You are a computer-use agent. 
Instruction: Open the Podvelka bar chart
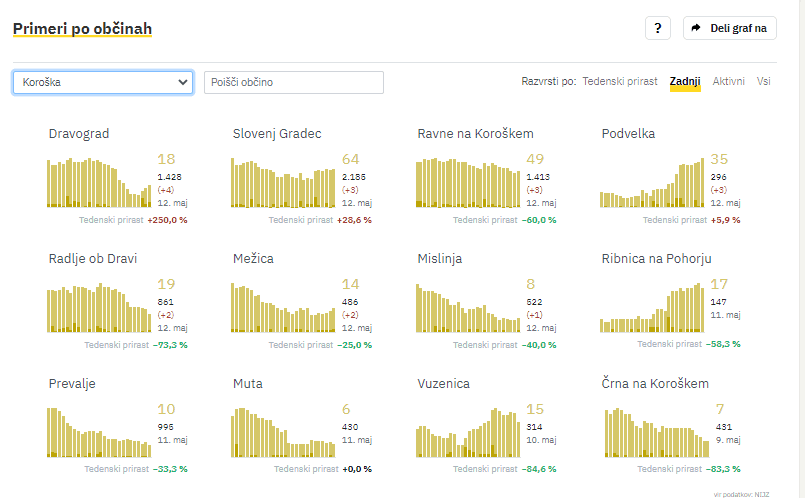651,182
